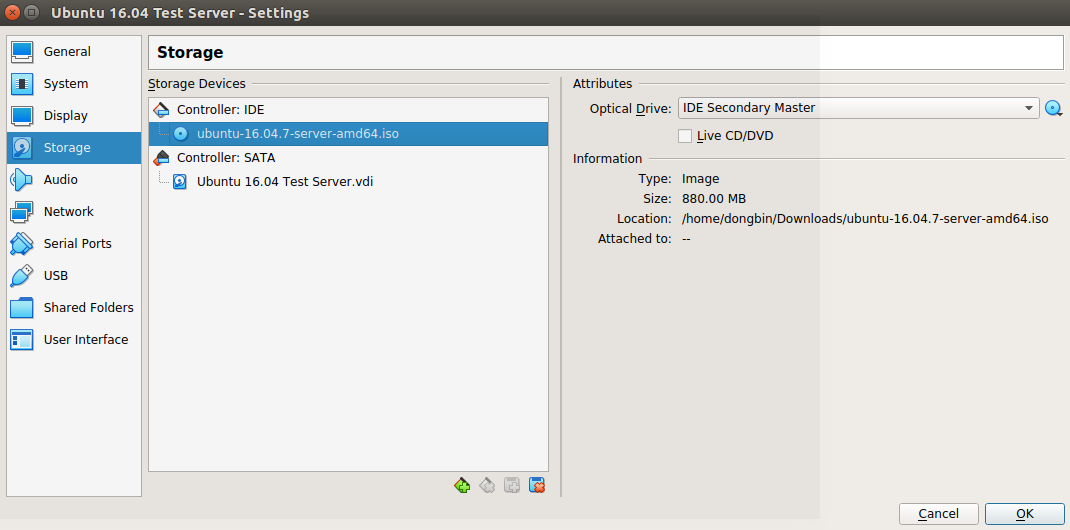Click the USB plug icon in sidebar
The image size is (1070, 530).
coord(22,276)
